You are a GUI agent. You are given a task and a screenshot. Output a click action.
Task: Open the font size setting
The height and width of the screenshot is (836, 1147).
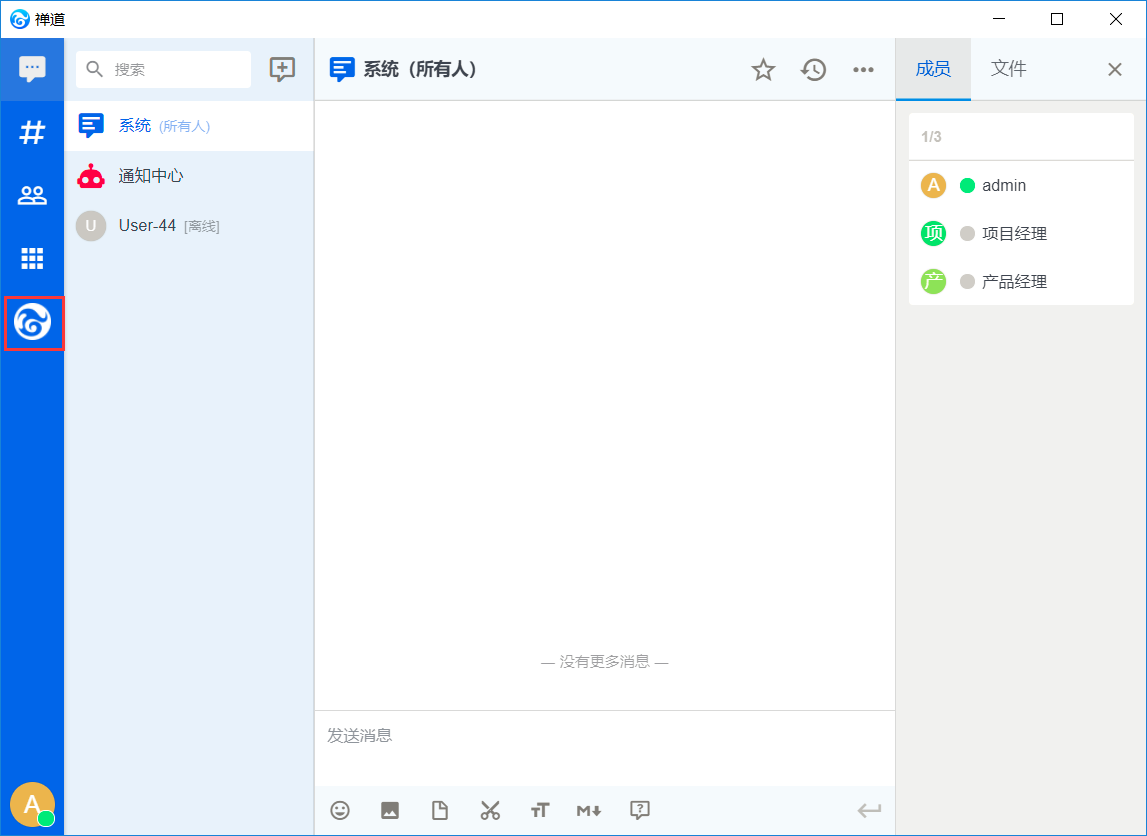coord(540,810)
